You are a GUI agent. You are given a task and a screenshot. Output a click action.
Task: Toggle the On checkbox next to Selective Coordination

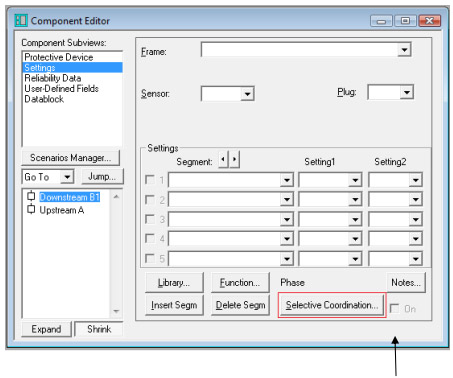395,309
